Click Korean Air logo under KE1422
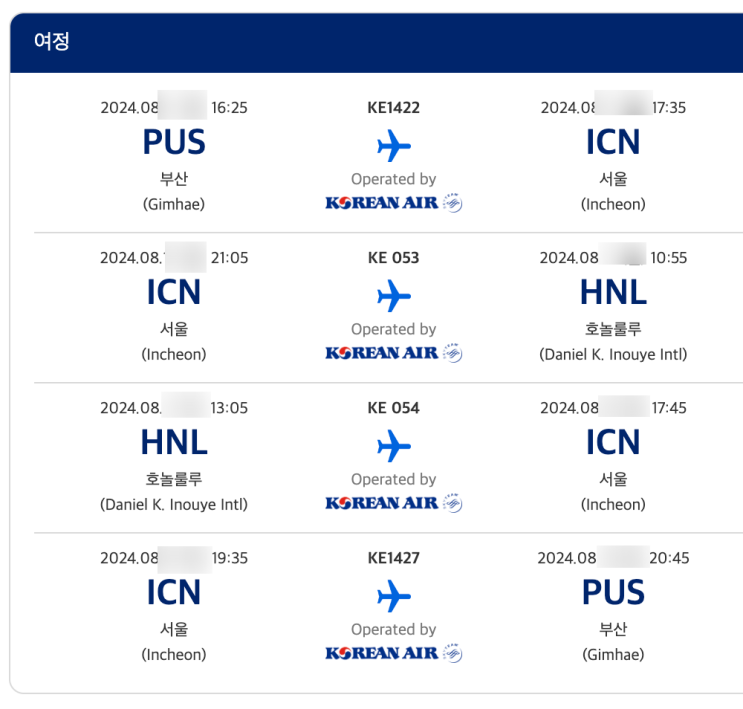The height and width of the screenshot is (709, 743). [x=394, y=203]
